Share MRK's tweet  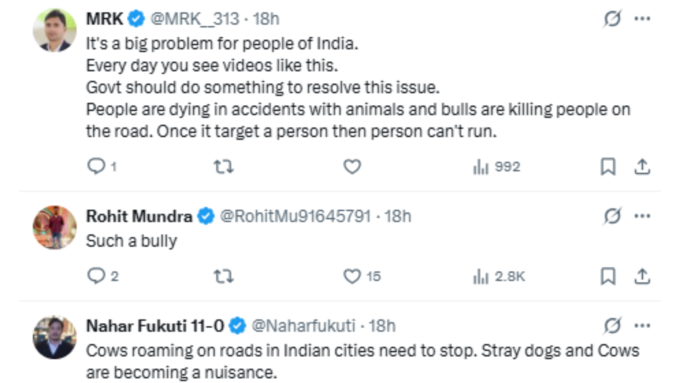[x=642, y=167]
